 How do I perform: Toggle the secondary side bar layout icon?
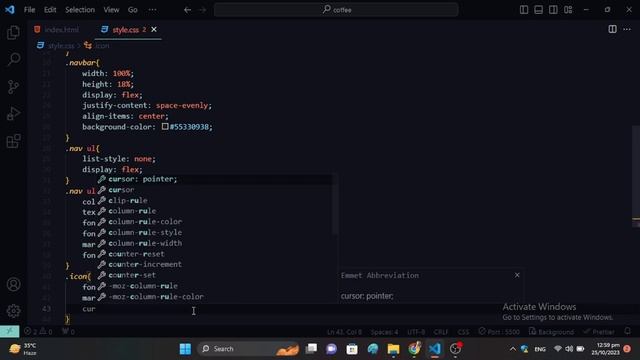click(x=553, y=9)
